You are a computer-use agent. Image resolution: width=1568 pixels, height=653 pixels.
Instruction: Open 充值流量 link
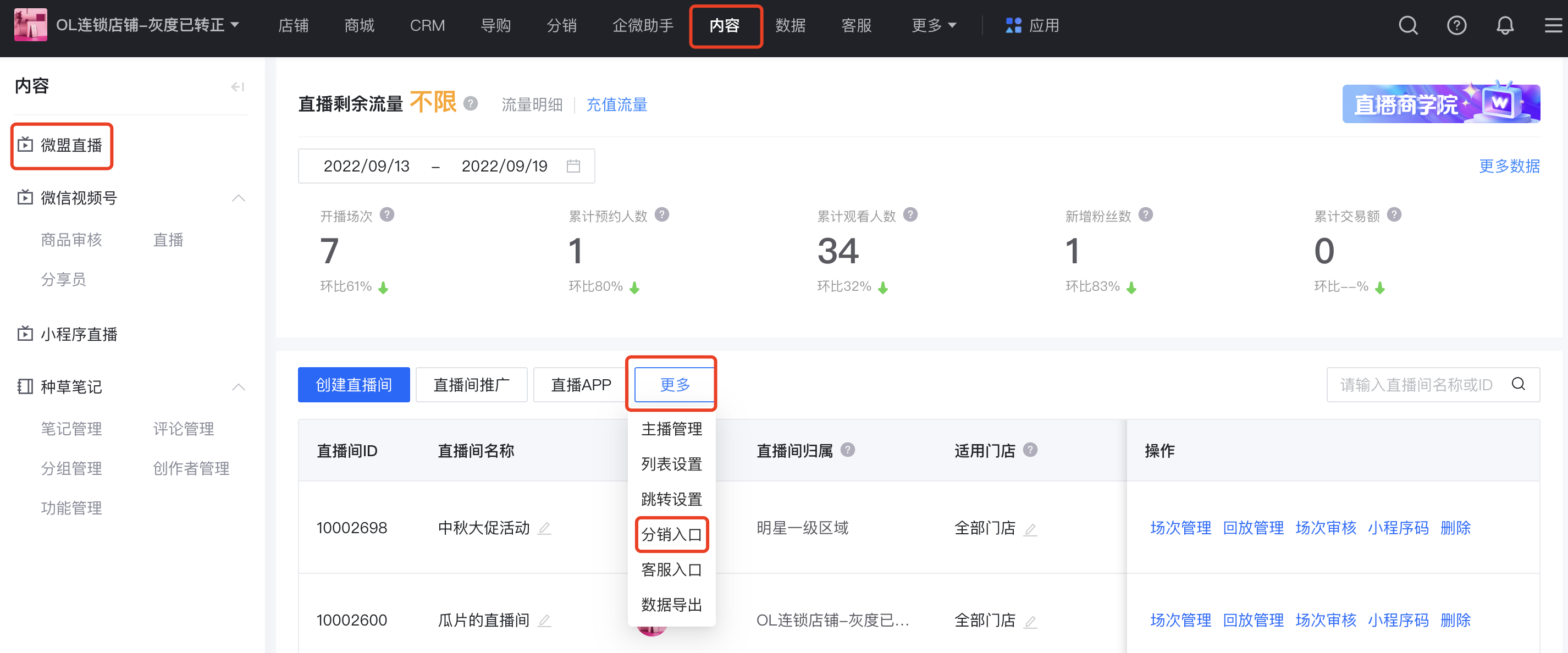click(617, 104)
